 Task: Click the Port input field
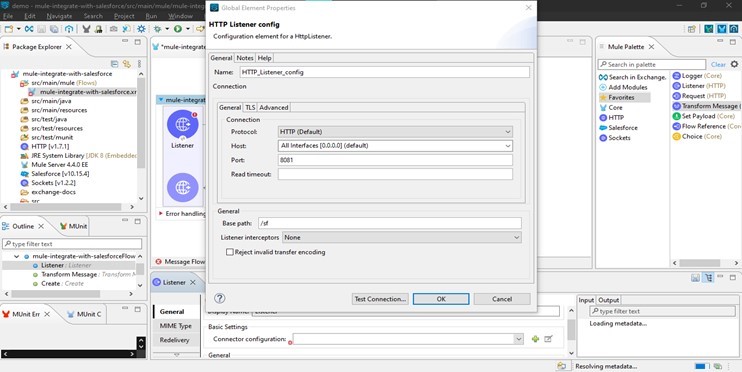pyautogui.click(x=395, y=160)
